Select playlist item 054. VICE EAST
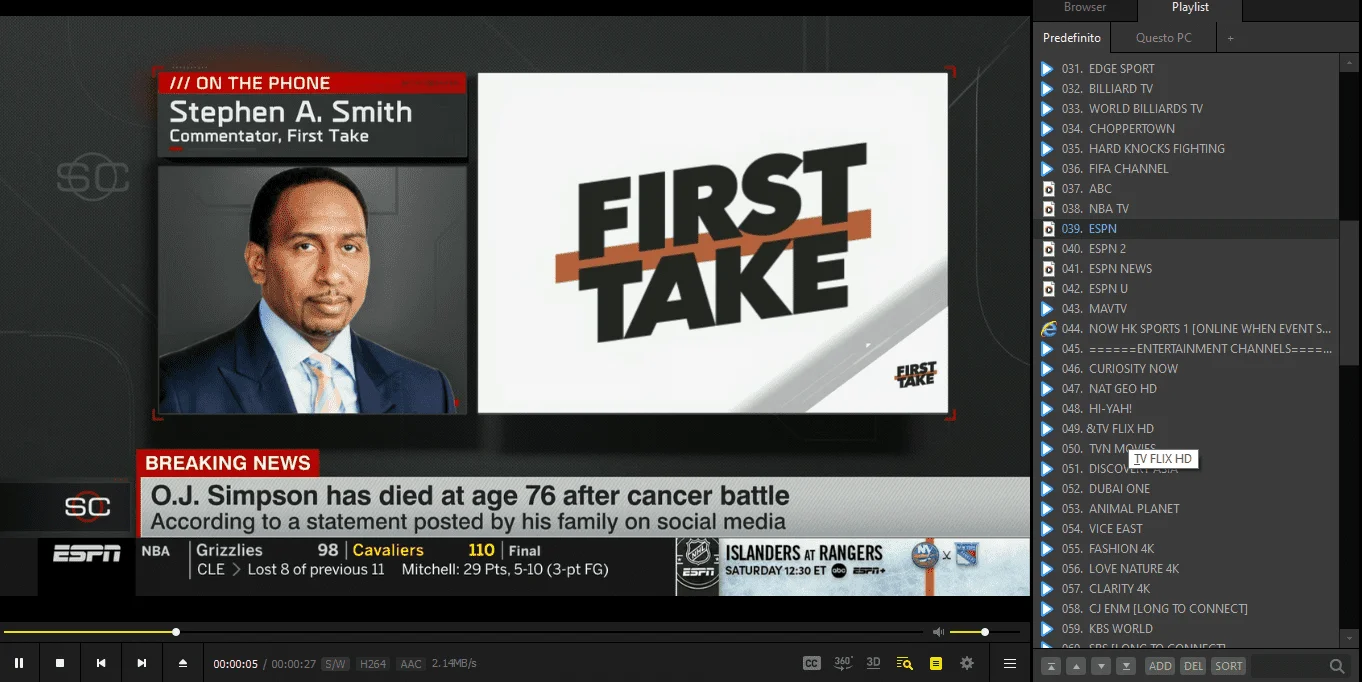1362x682 pixels. click(1187, 529)
